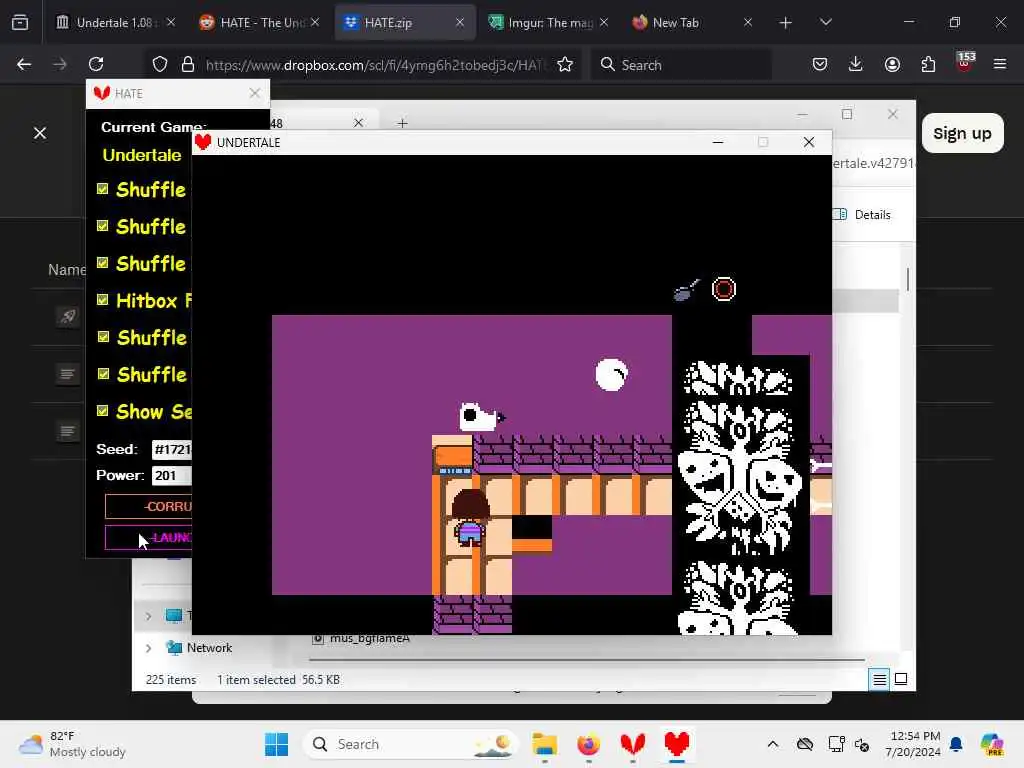Switch to the Imgur tab

(x=549, y=23)
